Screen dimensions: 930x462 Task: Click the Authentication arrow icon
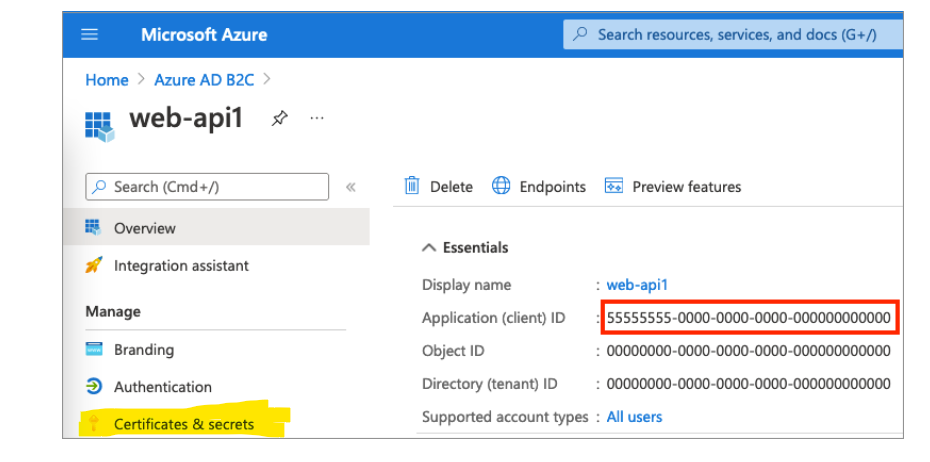[94, 387]
